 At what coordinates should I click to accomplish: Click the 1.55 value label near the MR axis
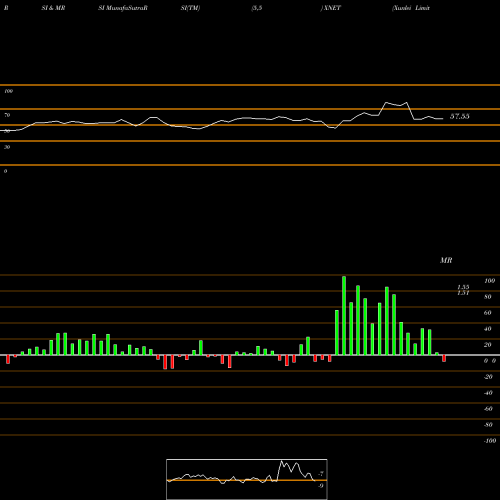coord(463,287)
